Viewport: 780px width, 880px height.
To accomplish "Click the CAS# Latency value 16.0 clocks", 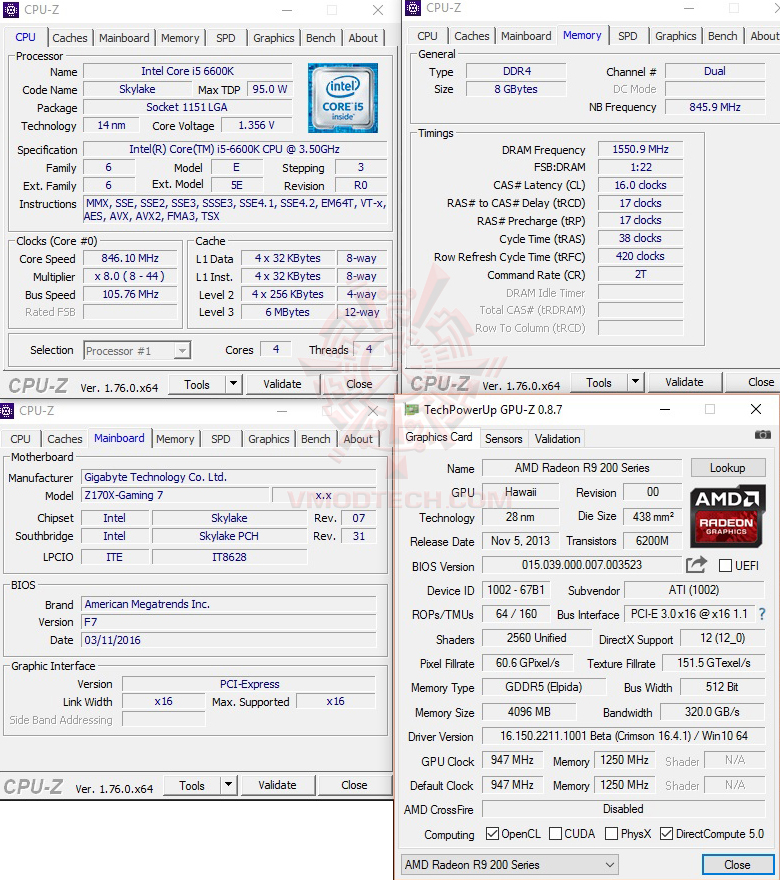I will [640, 185].
